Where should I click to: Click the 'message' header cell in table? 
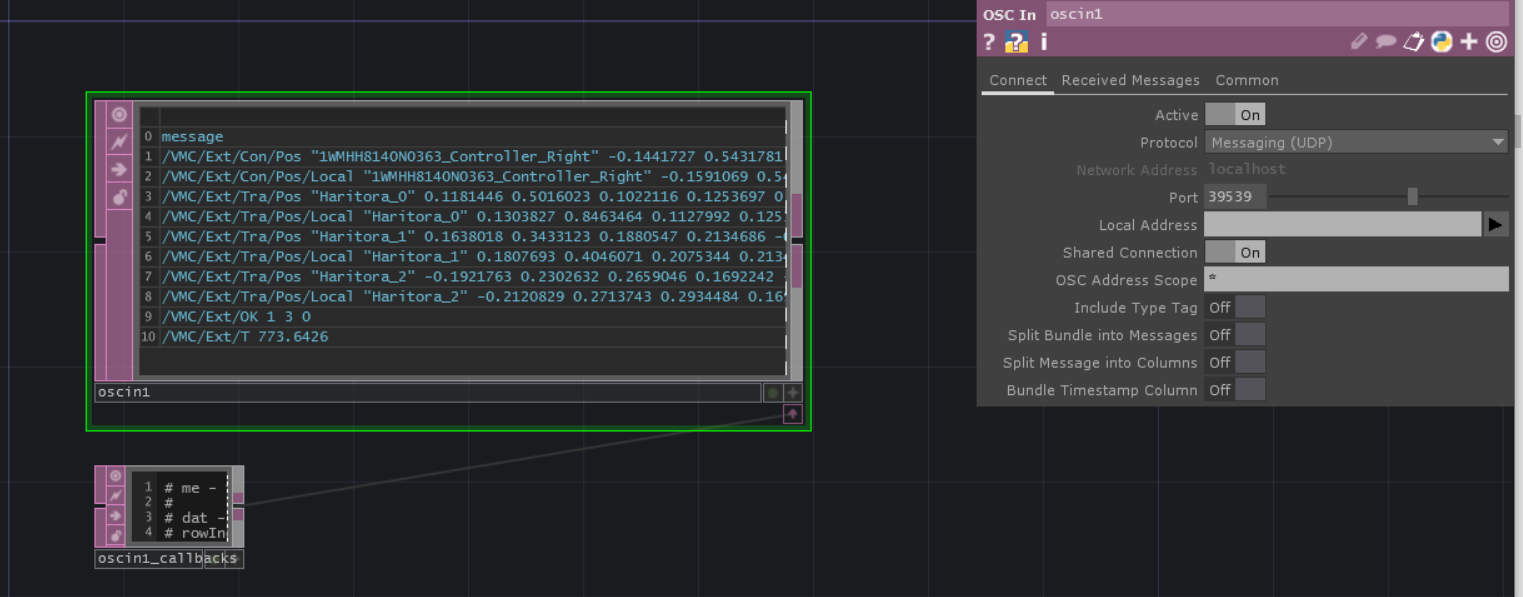(x=473, y=137)
